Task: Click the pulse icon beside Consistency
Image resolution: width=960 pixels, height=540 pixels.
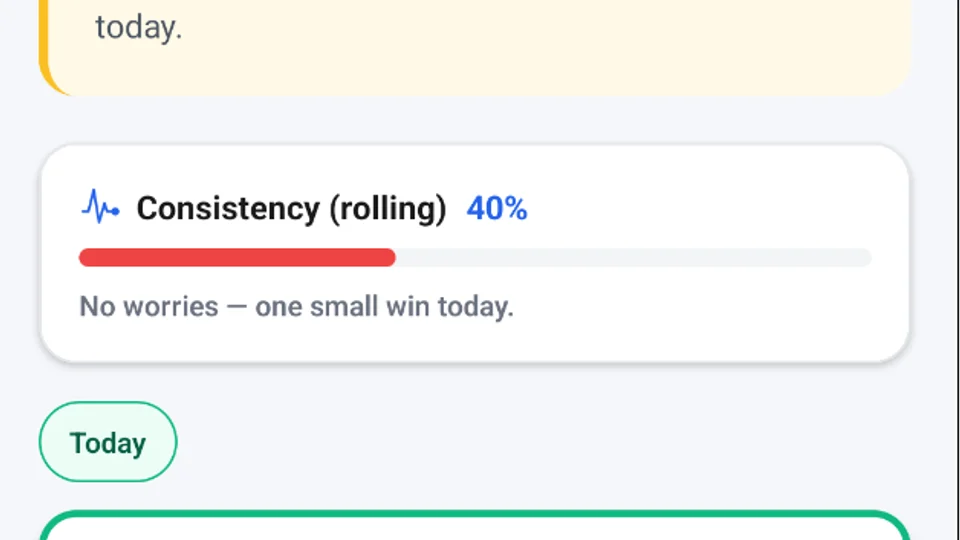Action: 100,208
